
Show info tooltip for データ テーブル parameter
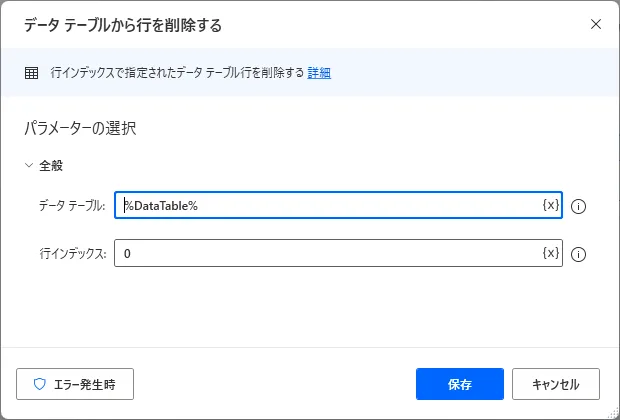click(578, 206)
